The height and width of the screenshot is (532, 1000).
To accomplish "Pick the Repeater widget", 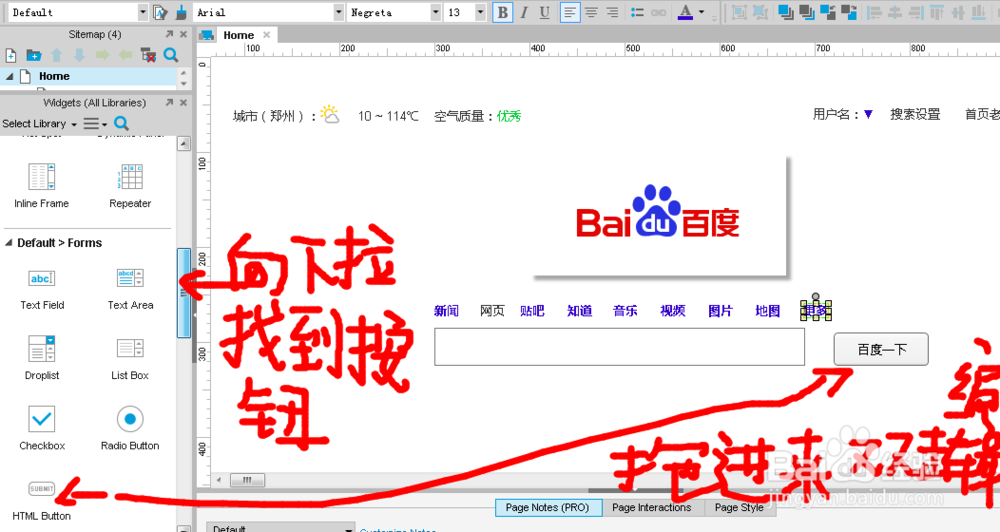I will (130, 186).
